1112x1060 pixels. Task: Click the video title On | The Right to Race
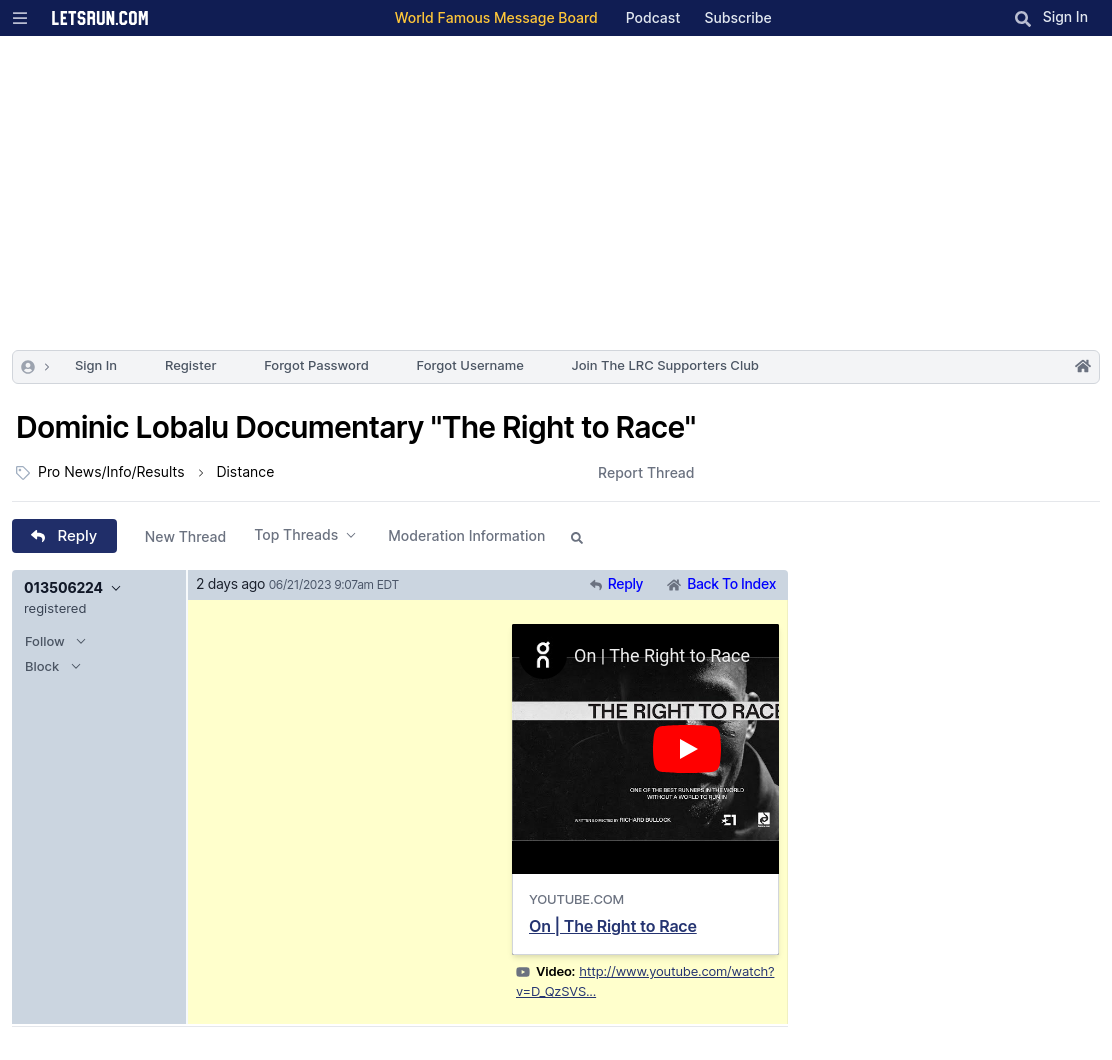(662, 656)
